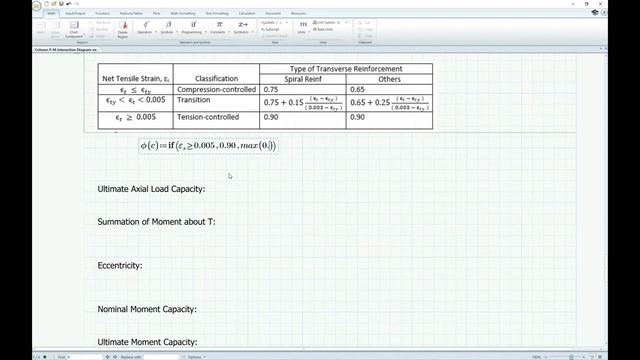Click the 'Eccentricity:' text region
This screenshot has height=360, width=640.
pos(120,265)
